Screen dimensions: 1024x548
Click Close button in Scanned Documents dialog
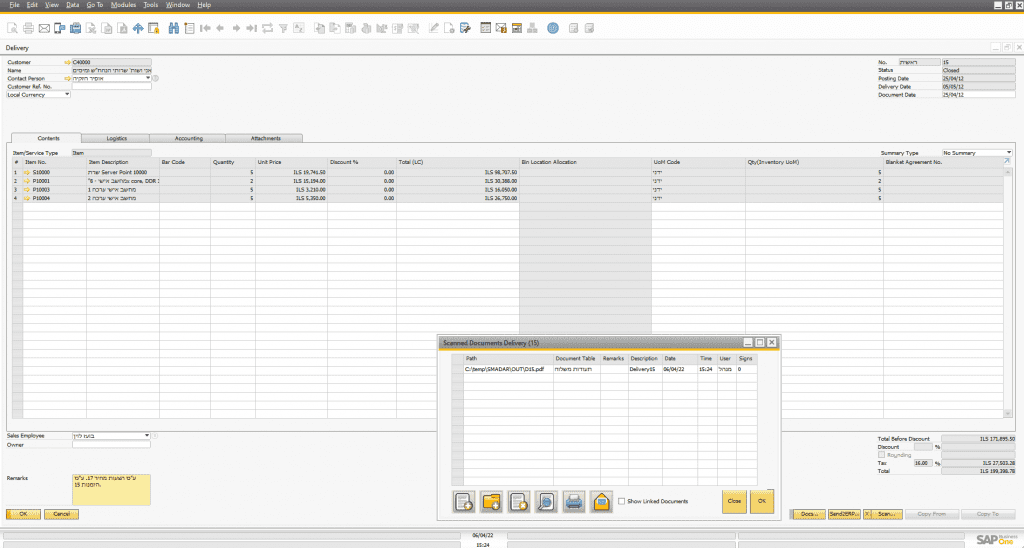click(x=734, y=501)
